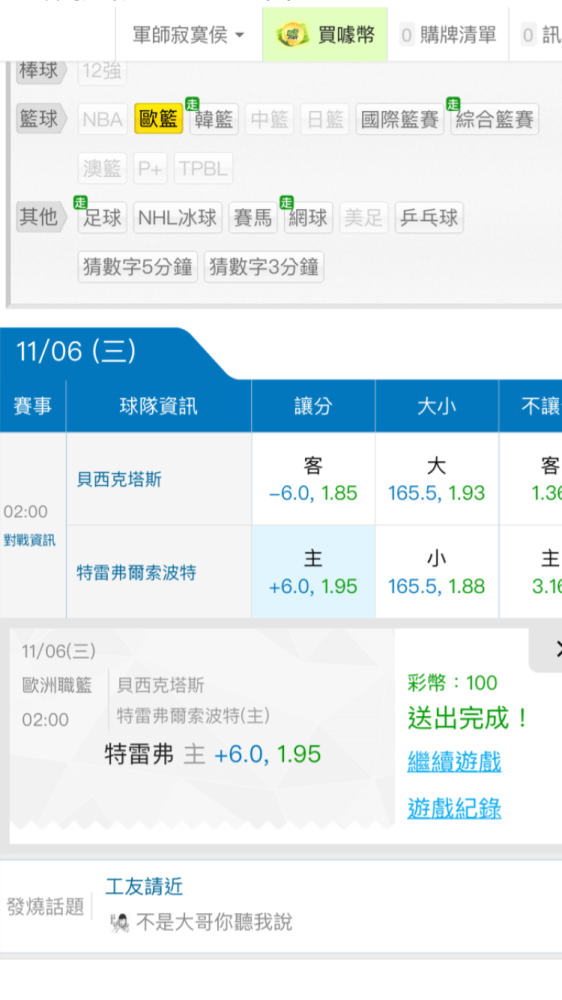
Task: Toggle 主 +6.0, 1.95 spread selection
Action: [x=313, y=572]
